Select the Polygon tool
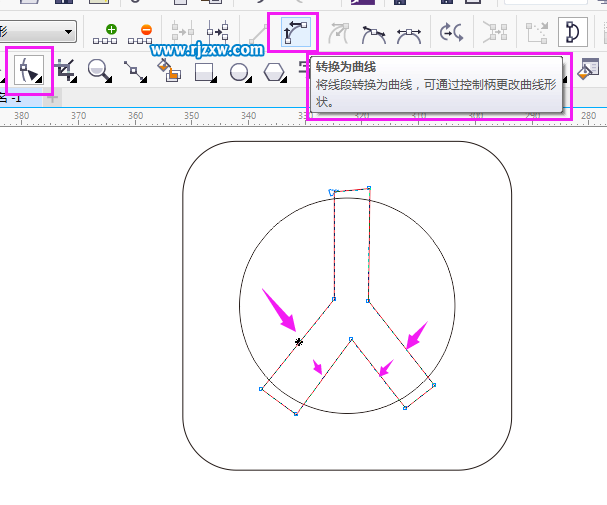607x505 pixels. click(275, 72)
